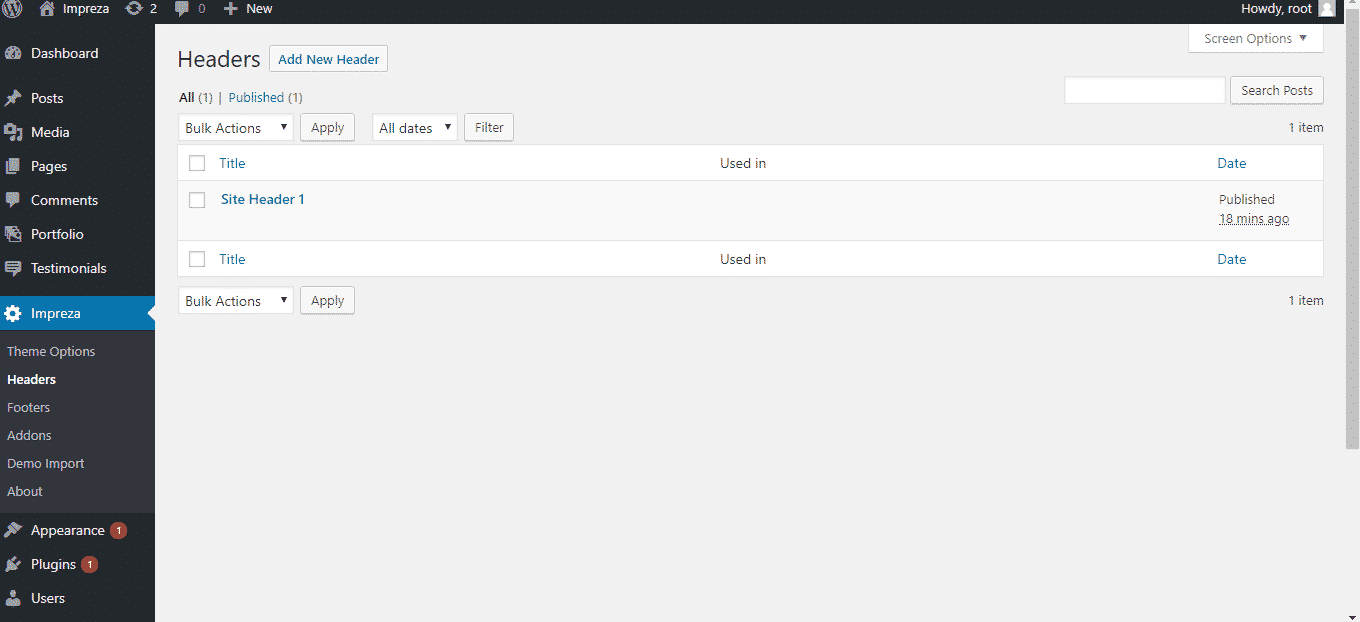Viewport: 1360px width, 622px height.
Task: Sort by Date in top header row
Action: tap(1232, 163)
